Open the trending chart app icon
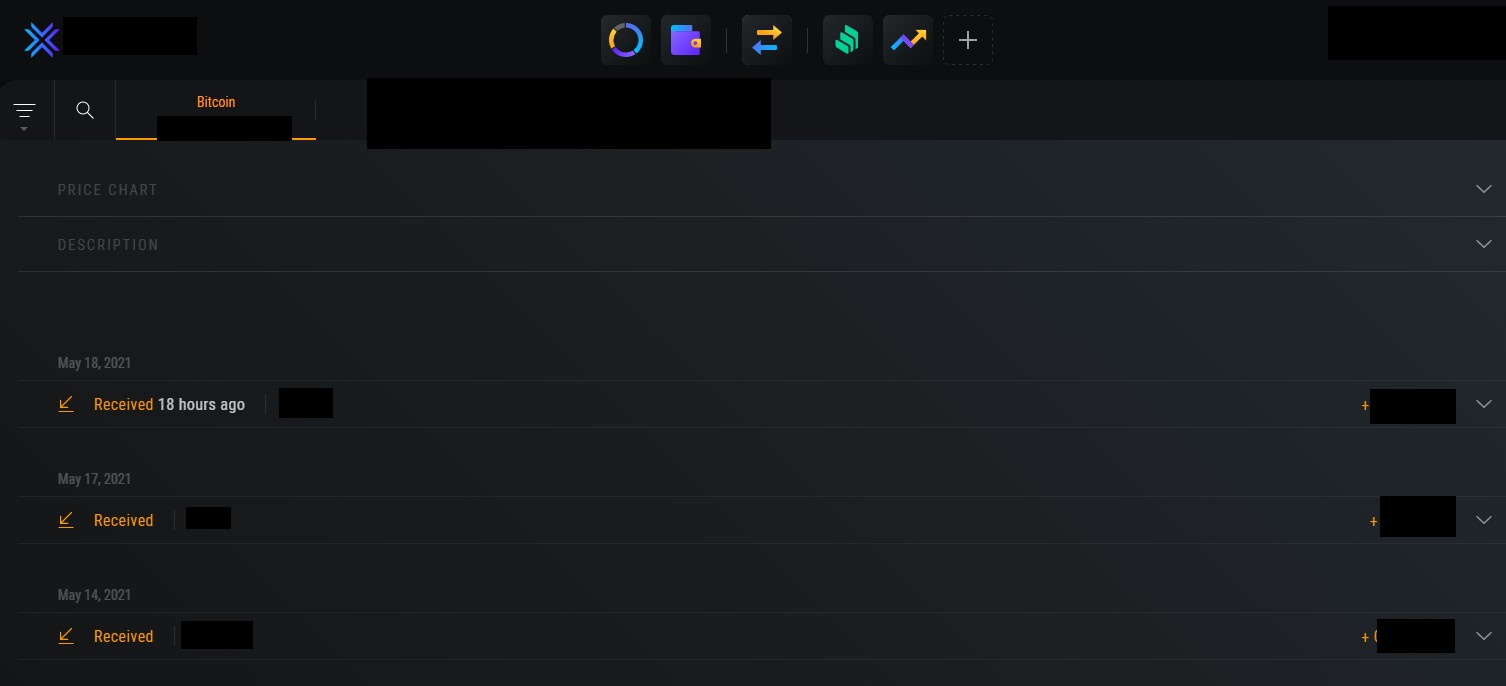 point(908,40)
